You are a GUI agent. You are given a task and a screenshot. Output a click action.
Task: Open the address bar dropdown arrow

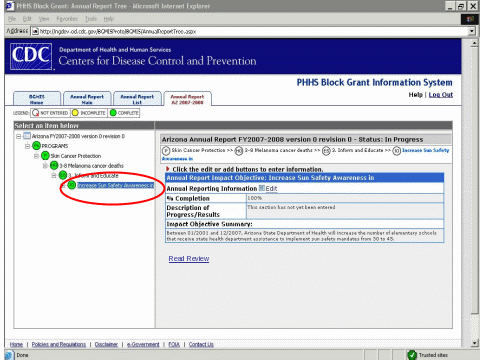point(472,31)
